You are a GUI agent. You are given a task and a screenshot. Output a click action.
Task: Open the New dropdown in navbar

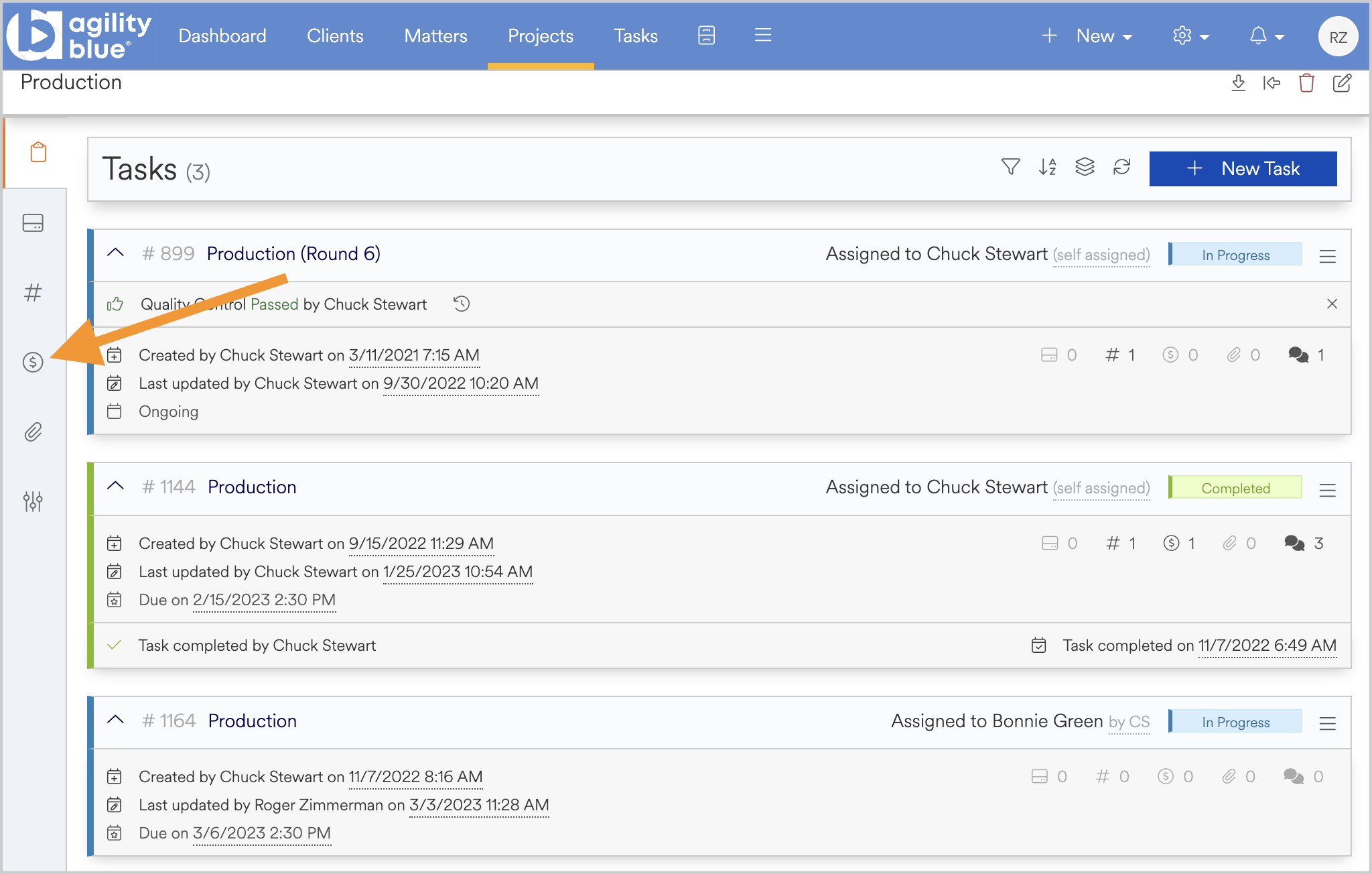point(1087,36)
